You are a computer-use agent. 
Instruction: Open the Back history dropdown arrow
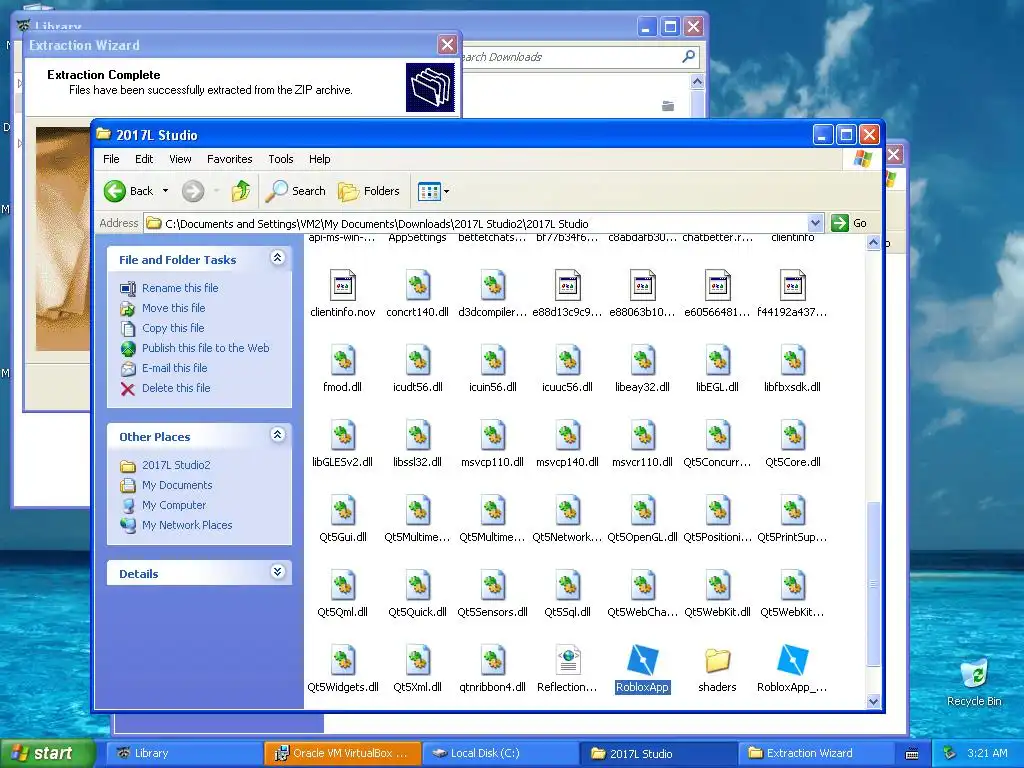pyautogui.click(x=165, y=191)
